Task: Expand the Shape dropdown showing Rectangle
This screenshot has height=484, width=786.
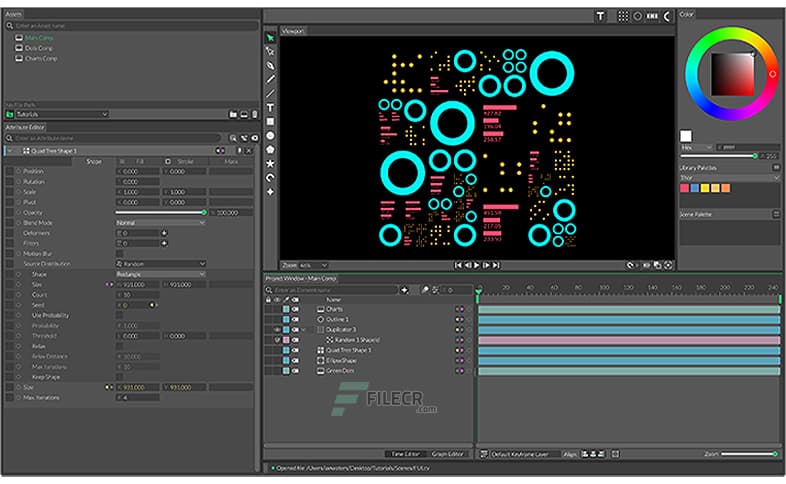Action: click(x=160, y=274)
